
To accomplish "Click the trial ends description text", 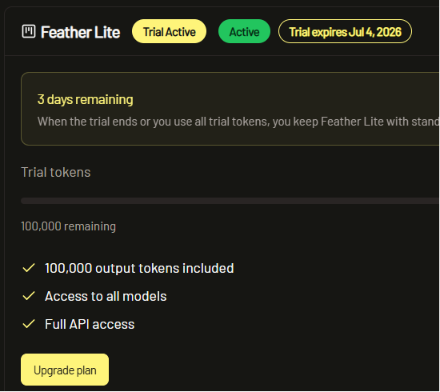I will [238, 122].
